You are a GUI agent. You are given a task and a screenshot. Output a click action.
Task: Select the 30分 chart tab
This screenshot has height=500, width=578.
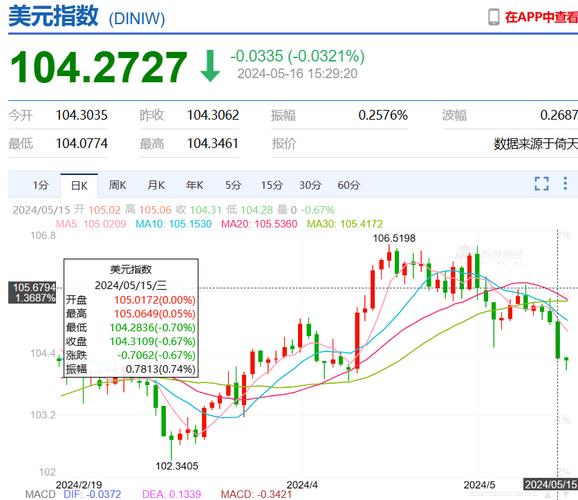tap(310, 185)
